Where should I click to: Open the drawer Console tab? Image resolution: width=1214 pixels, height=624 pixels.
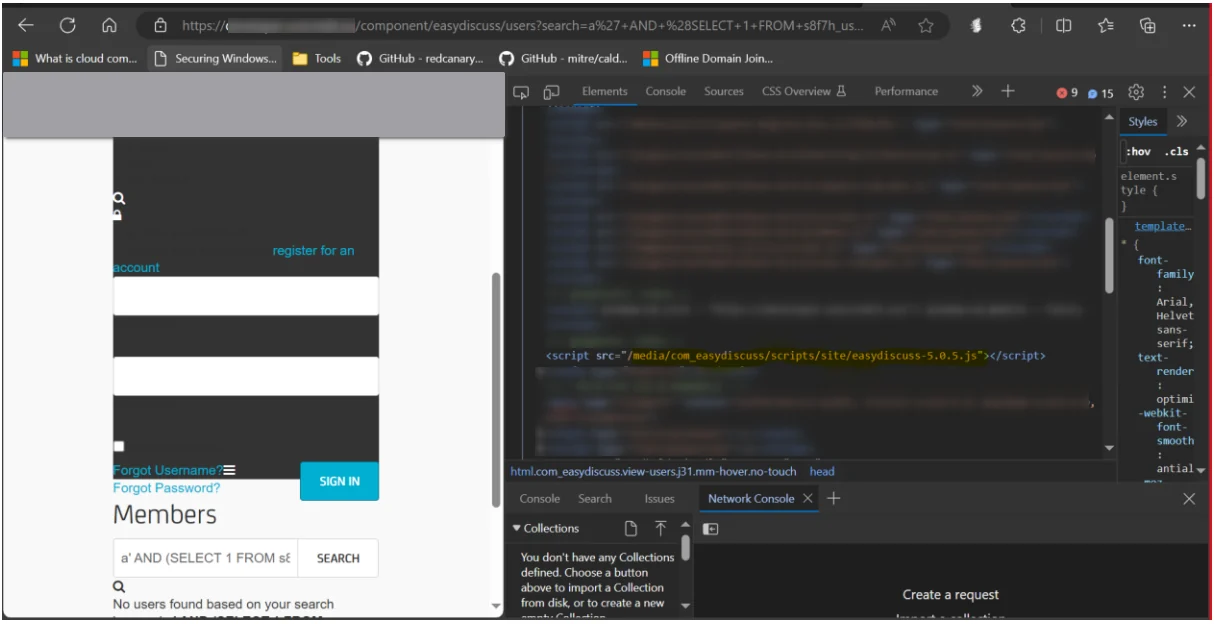(540, 498)
